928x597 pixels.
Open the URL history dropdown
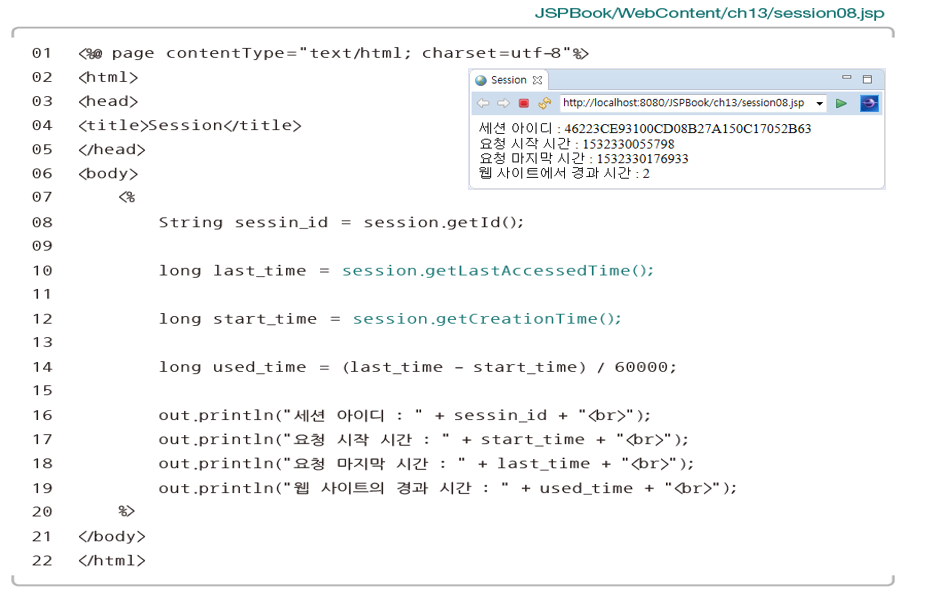pos(820,104)
